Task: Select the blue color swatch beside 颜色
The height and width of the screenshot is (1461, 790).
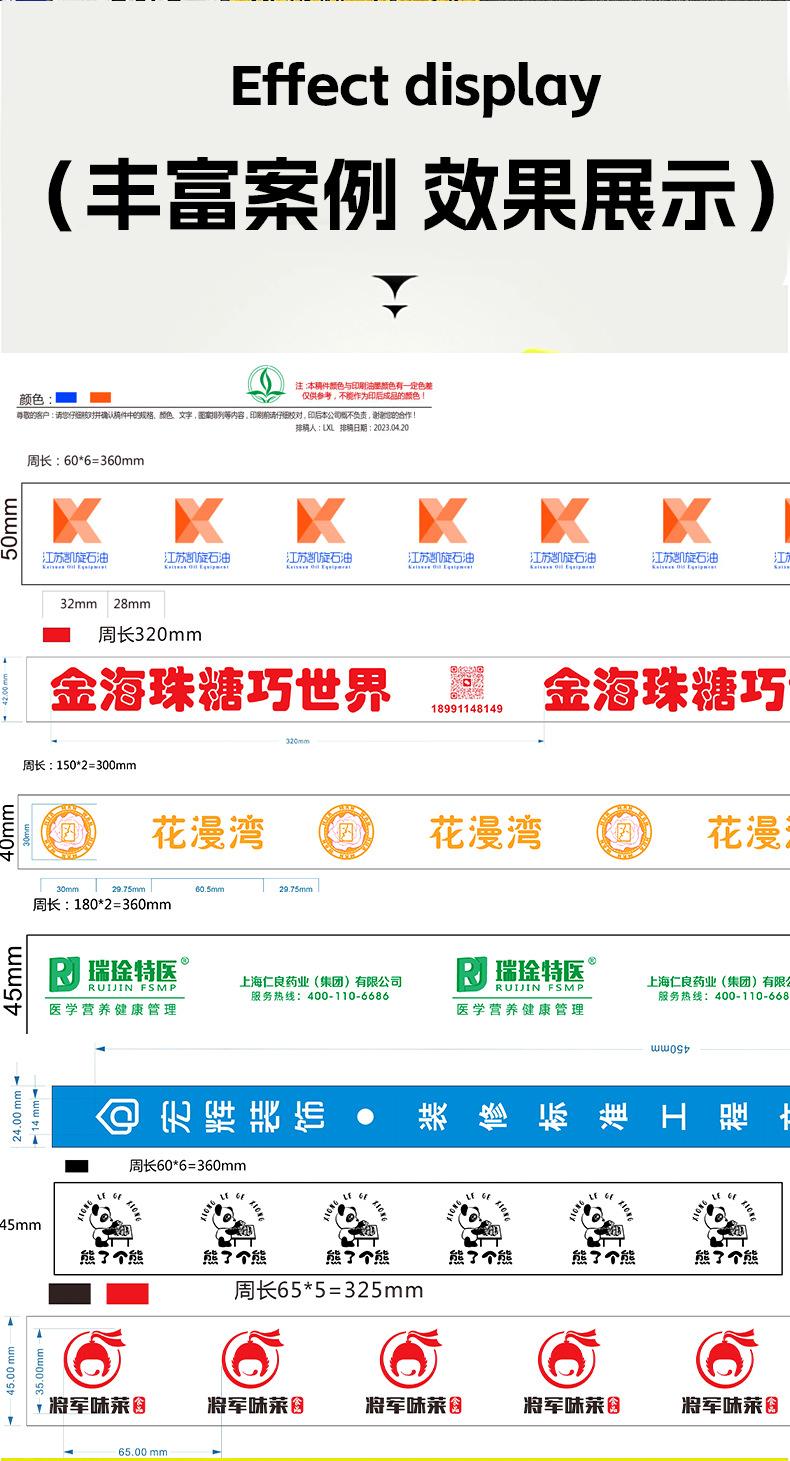Action: pos(67,397)
